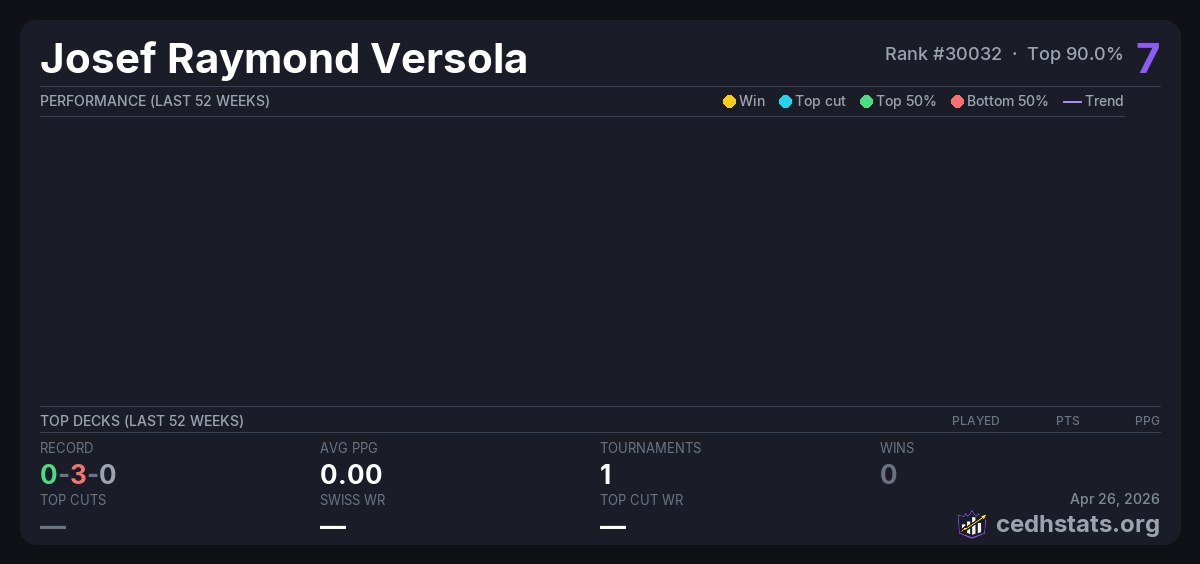Click the purple Trend line marker
This screenshot has width=1200, height=564.
click(1072, 101)
